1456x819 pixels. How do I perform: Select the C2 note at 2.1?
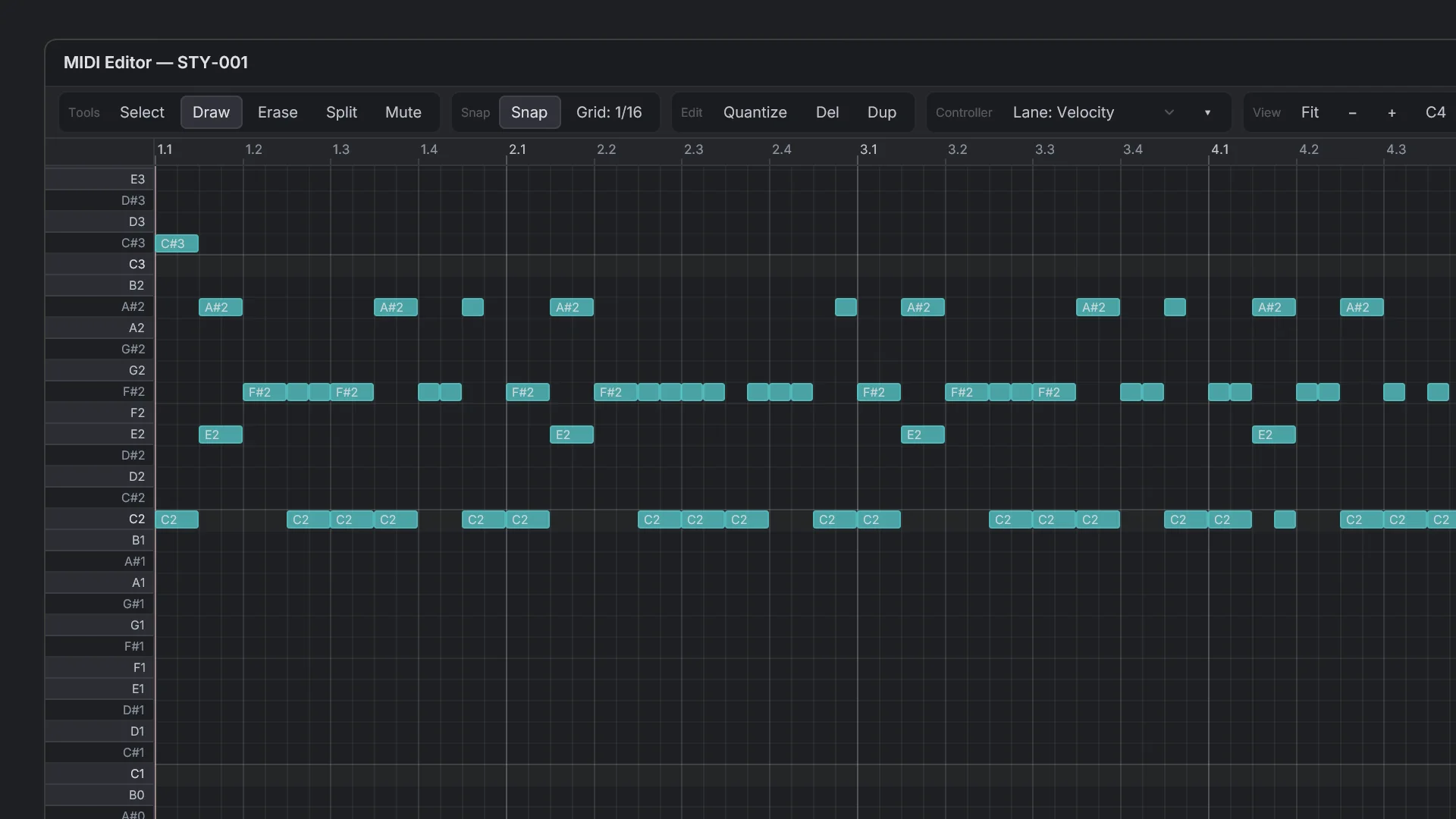tap(528, 519)
